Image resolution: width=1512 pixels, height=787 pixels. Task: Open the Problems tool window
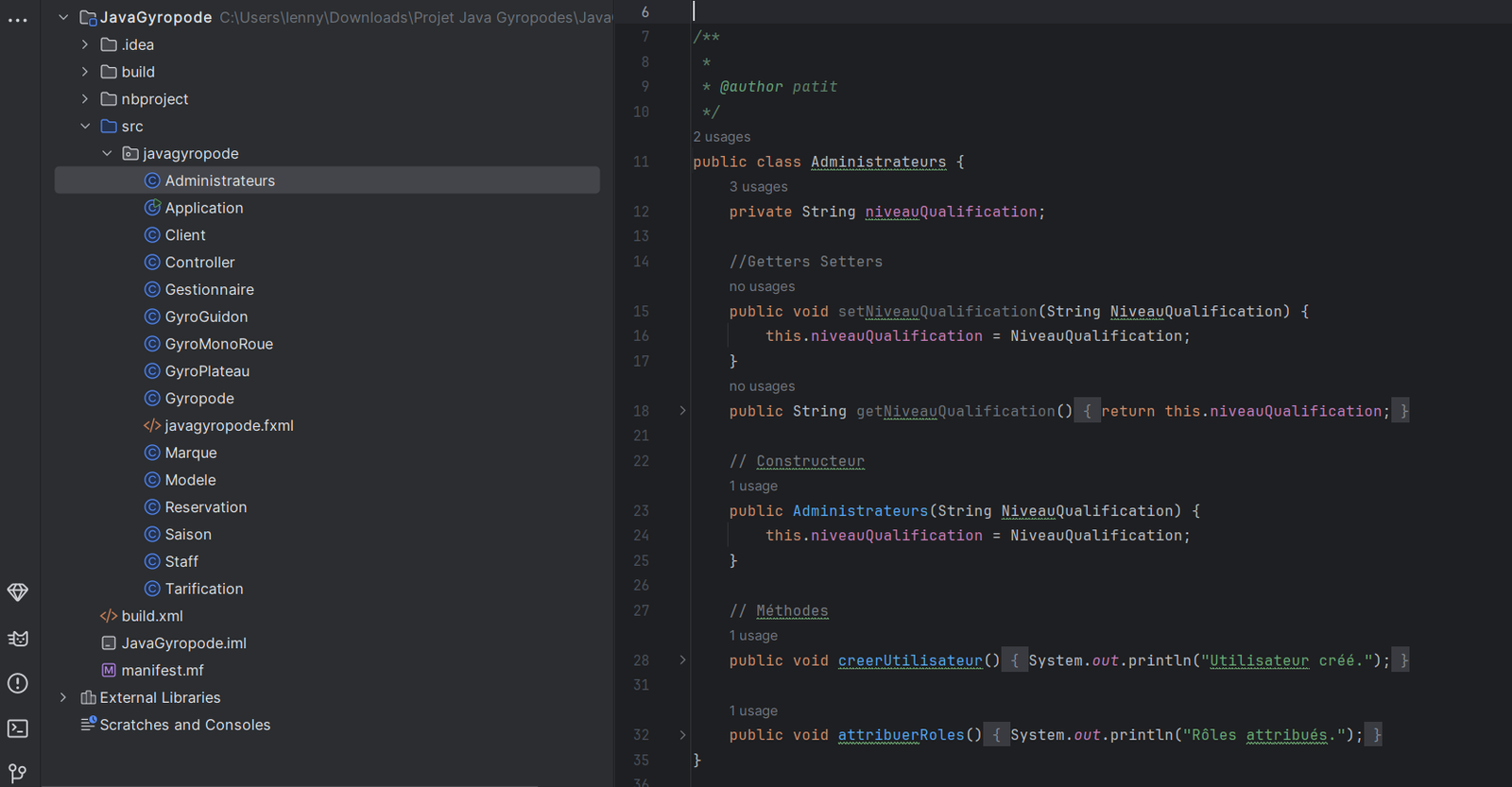[x=18, y=683]
